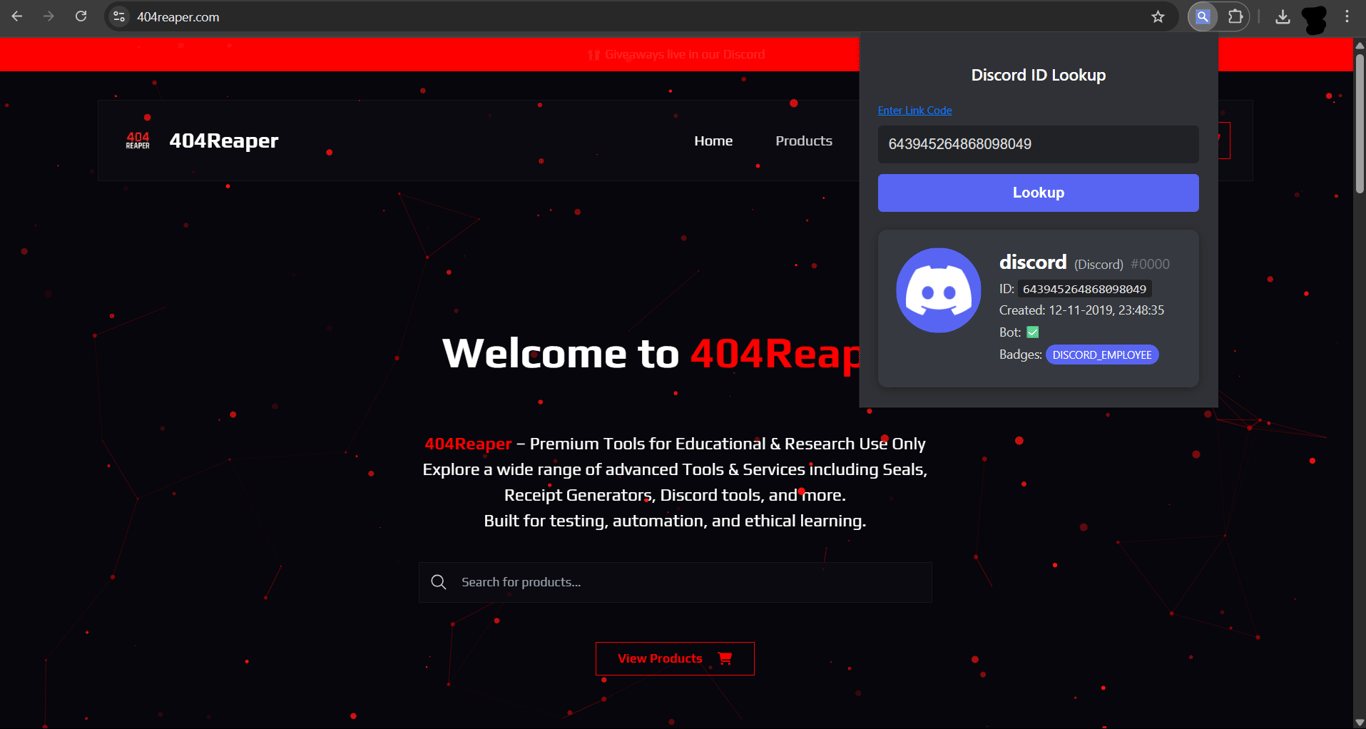Click the search magnifier in product search
The image size is (1366, 729).
tap(438, 582)
